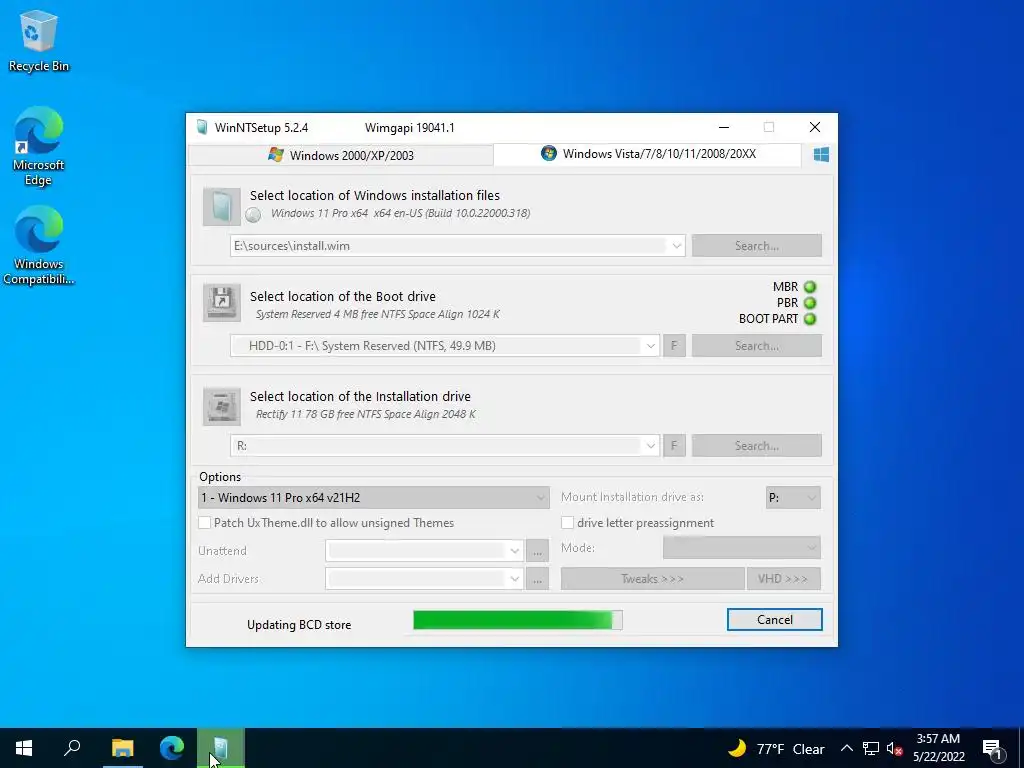Open Recycle Bin desktop icon

click(39, 41)
